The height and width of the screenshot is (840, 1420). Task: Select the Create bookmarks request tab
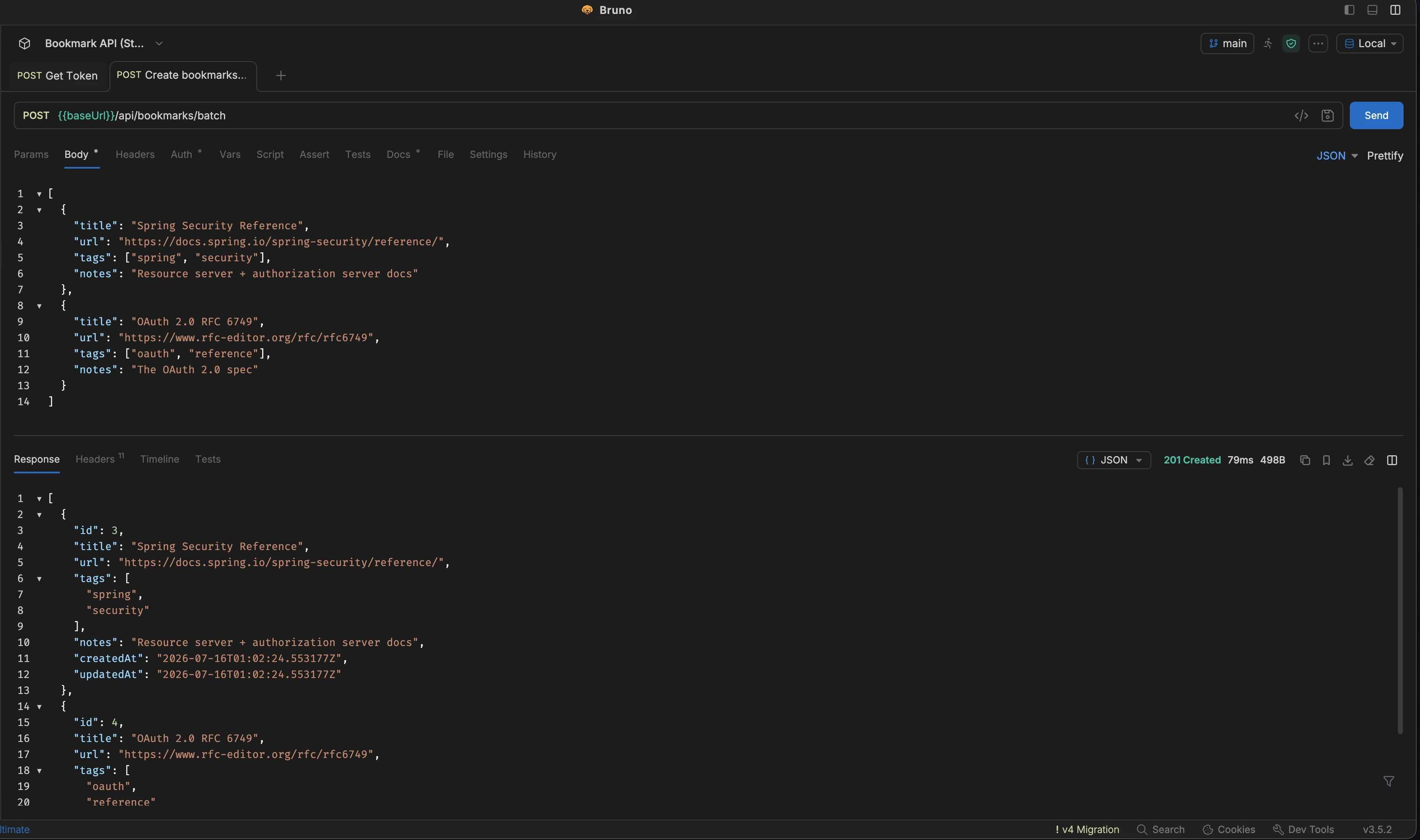coord(182,75)
